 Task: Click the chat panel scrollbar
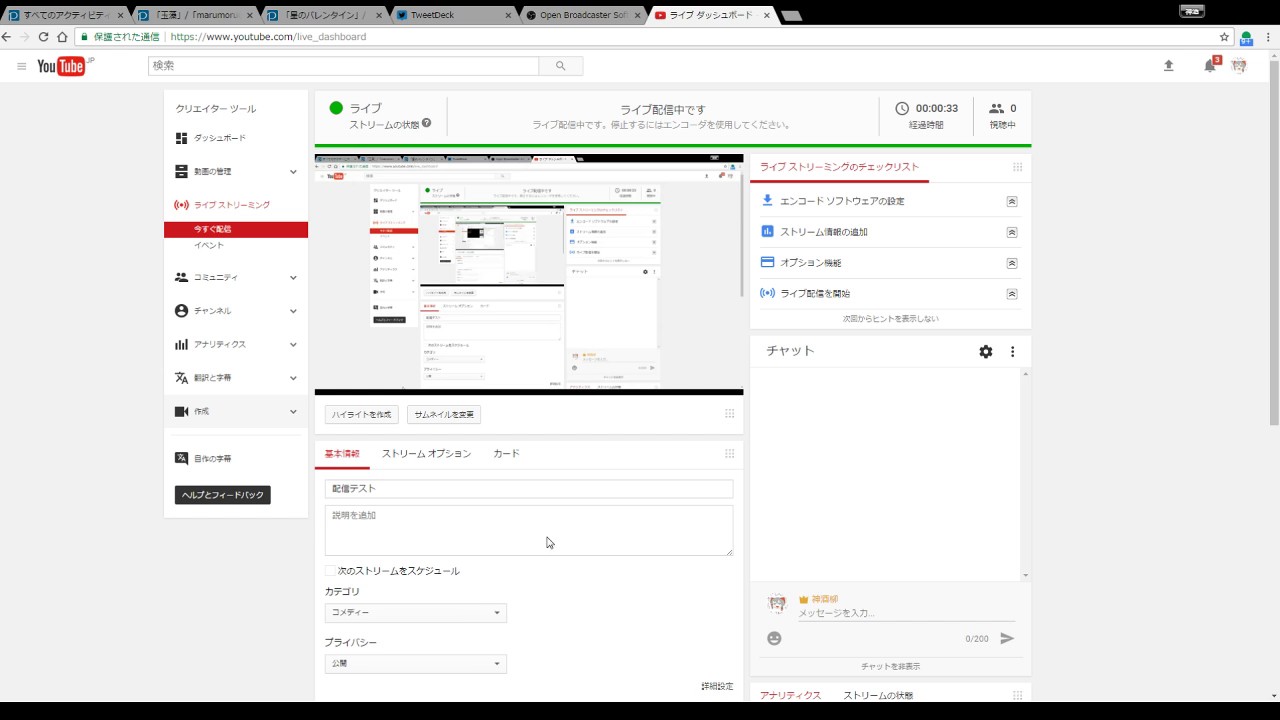point(1025,474)
